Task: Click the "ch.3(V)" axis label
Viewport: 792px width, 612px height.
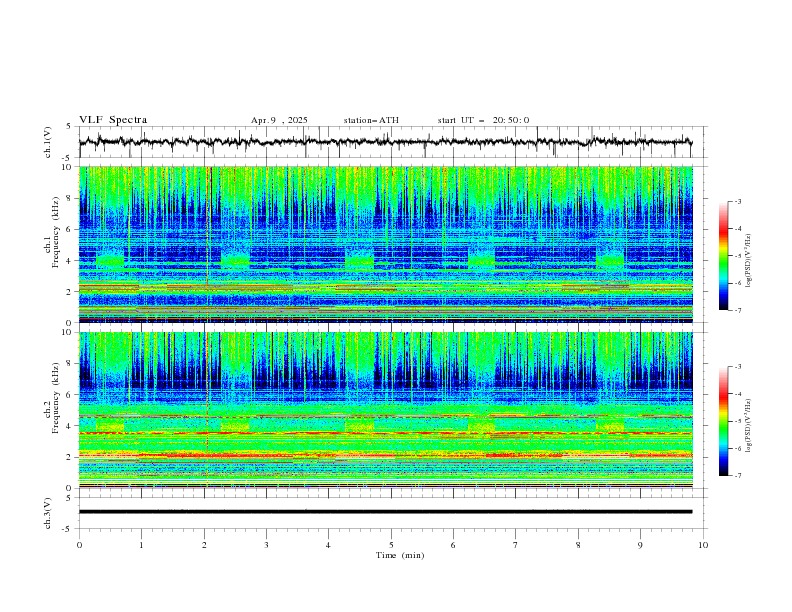Action: click(x=48, y=513)
